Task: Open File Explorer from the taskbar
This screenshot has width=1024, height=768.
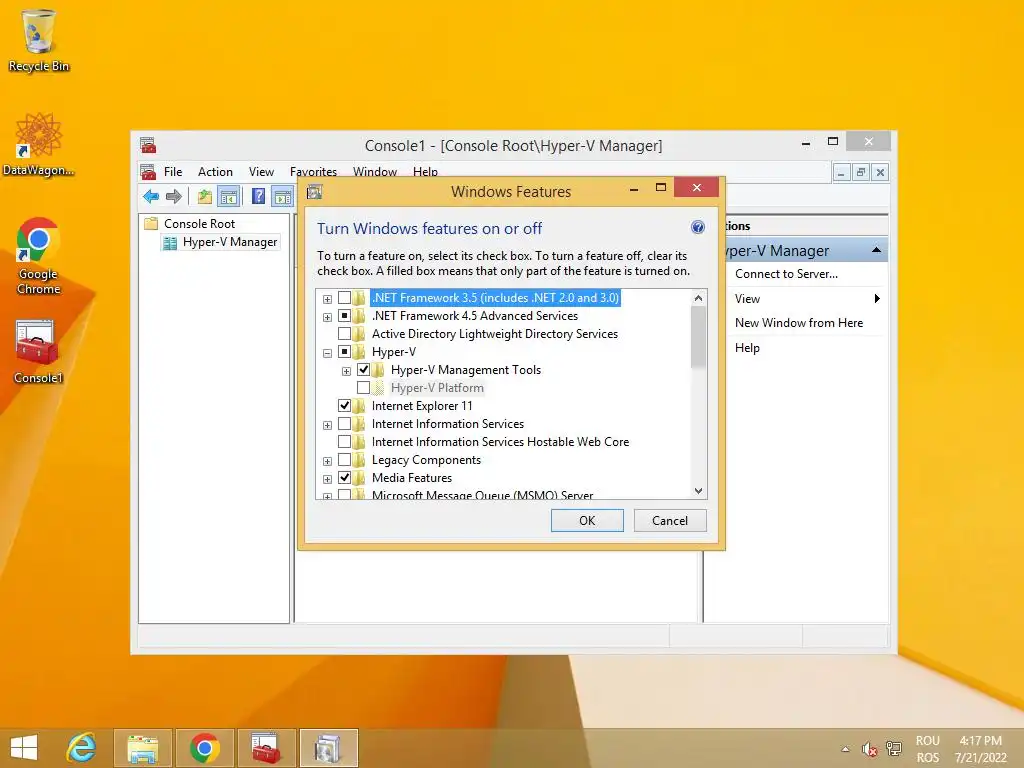Action: 143,748
